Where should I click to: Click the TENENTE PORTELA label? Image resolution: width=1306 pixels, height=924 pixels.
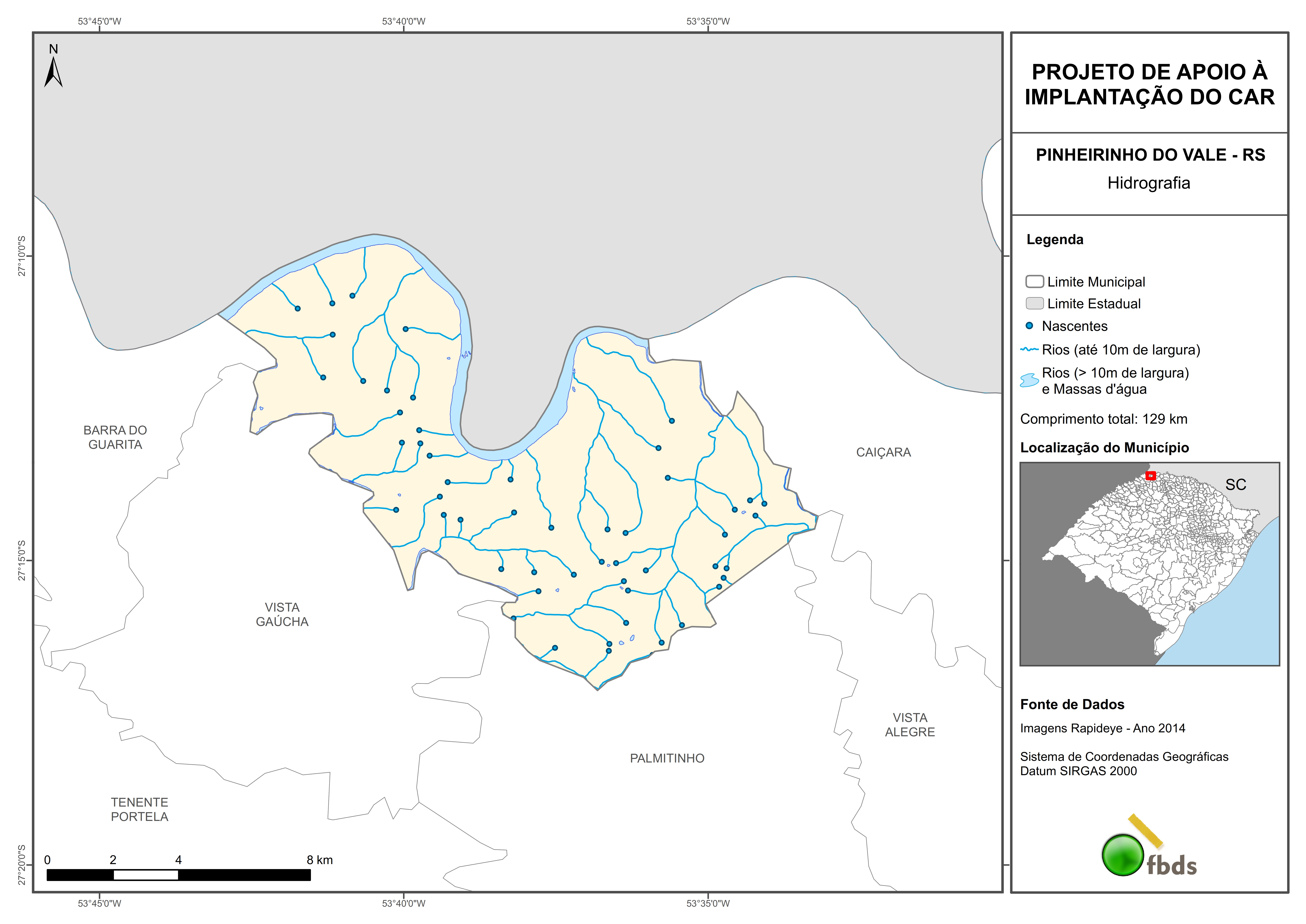click(x=139, y=809)
